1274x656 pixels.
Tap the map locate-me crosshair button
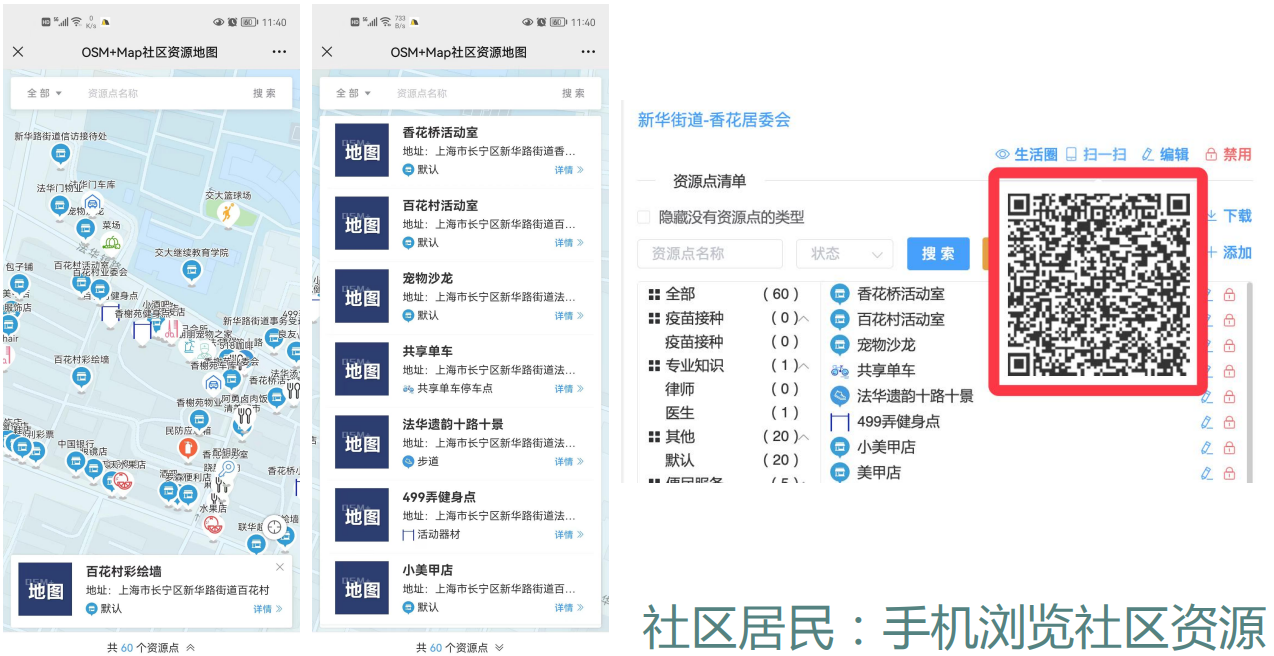point(274,528)
